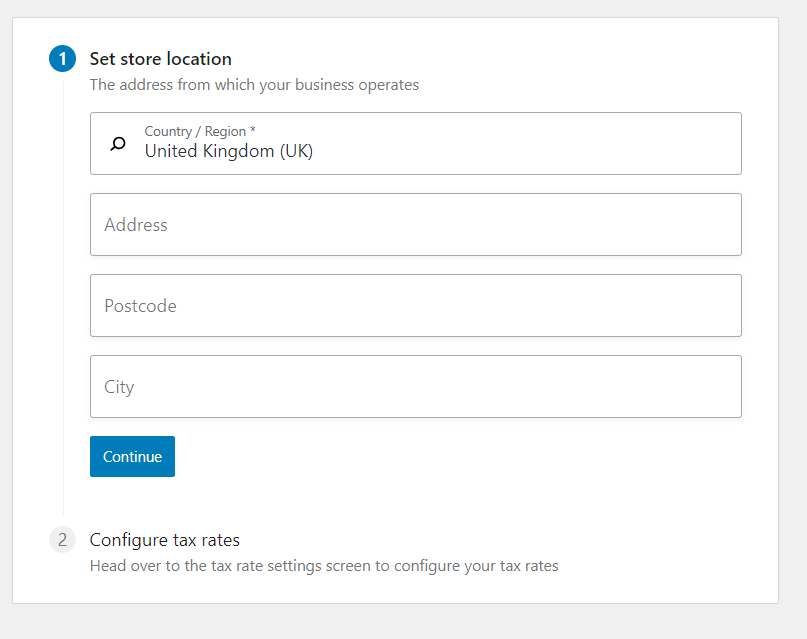This screenshot has width=807, height=639.
Task: Click the required asterisk beside Region
Action: click(253, 130)
